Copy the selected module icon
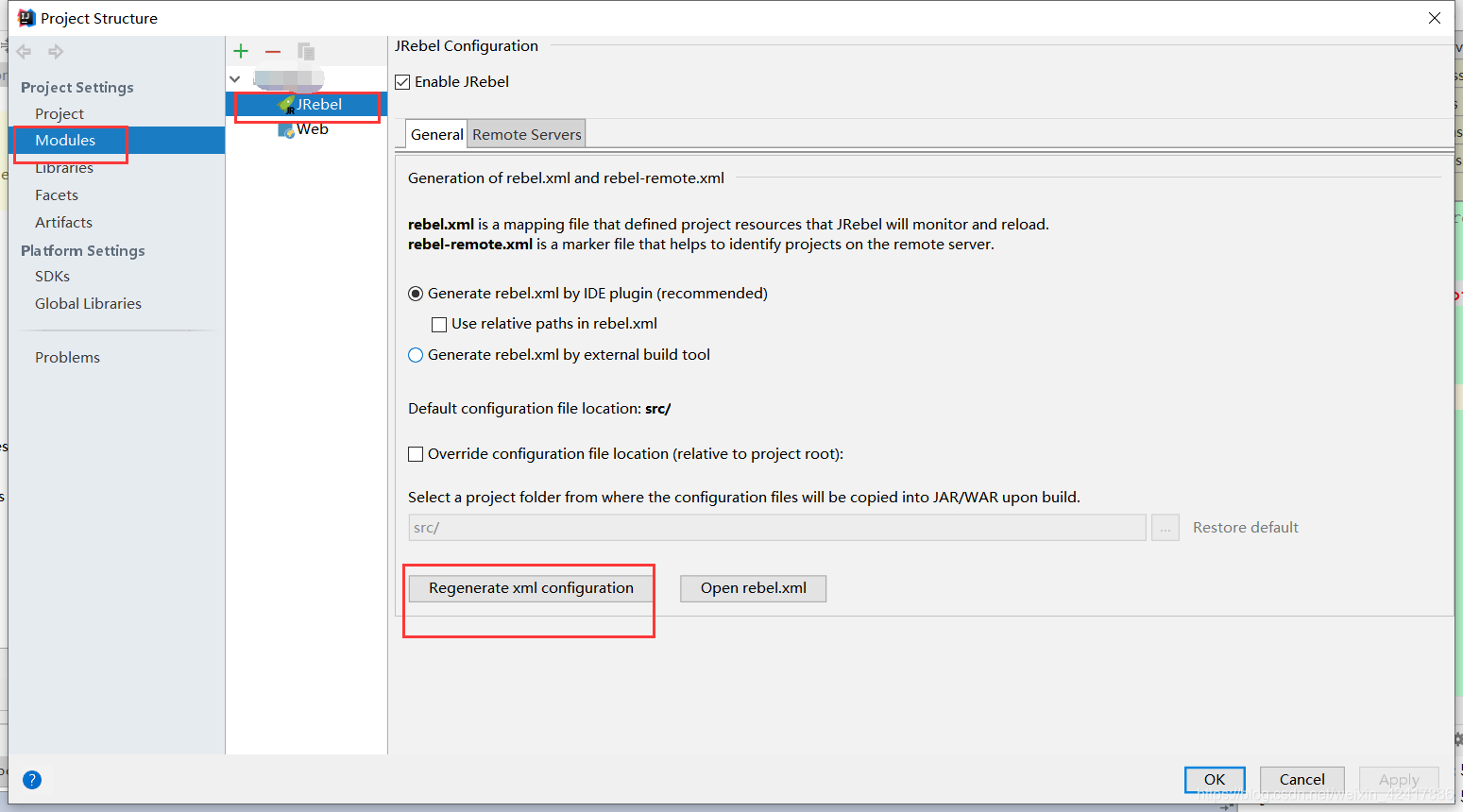 [x=306, y=51]
